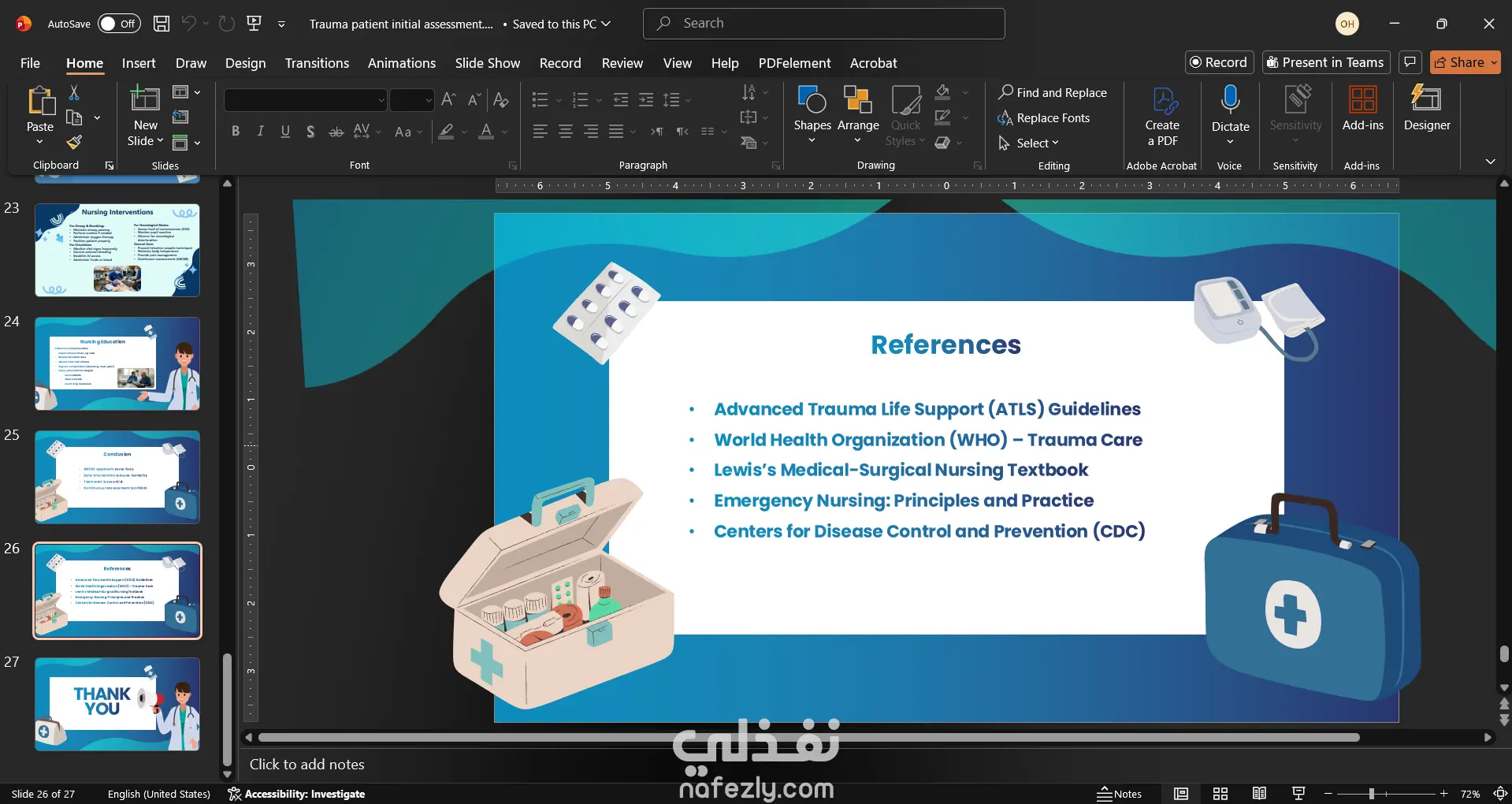Click the Clear All Formatting icon

[x=500, y=100]
